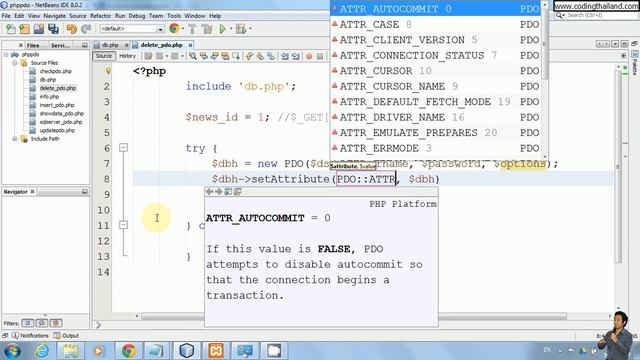The width and height of the screenshot is (640, 360).
Task: Click the lightbulb hint on line 1
Action: [108, 71]
